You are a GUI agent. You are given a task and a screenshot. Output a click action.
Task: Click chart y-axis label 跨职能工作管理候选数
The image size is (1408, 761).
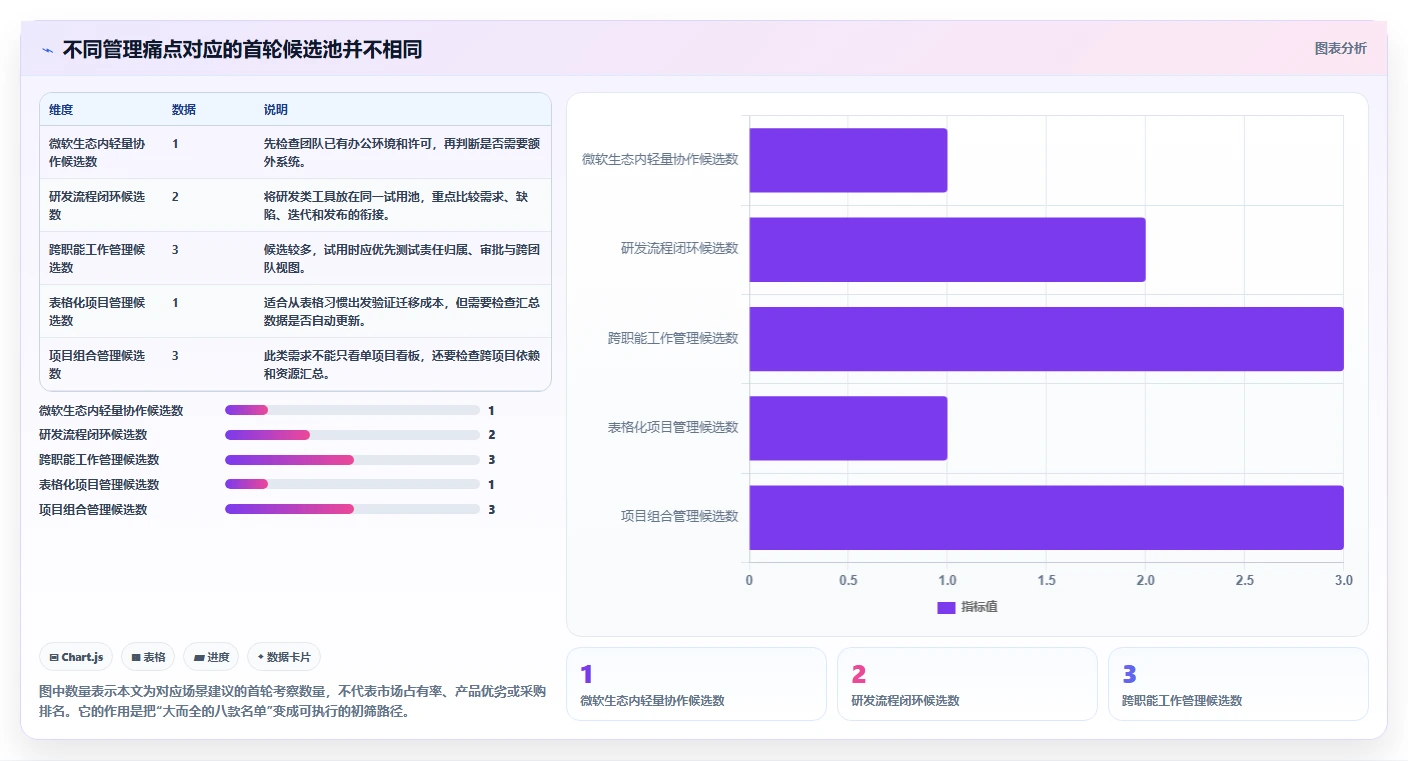[673, 339]
